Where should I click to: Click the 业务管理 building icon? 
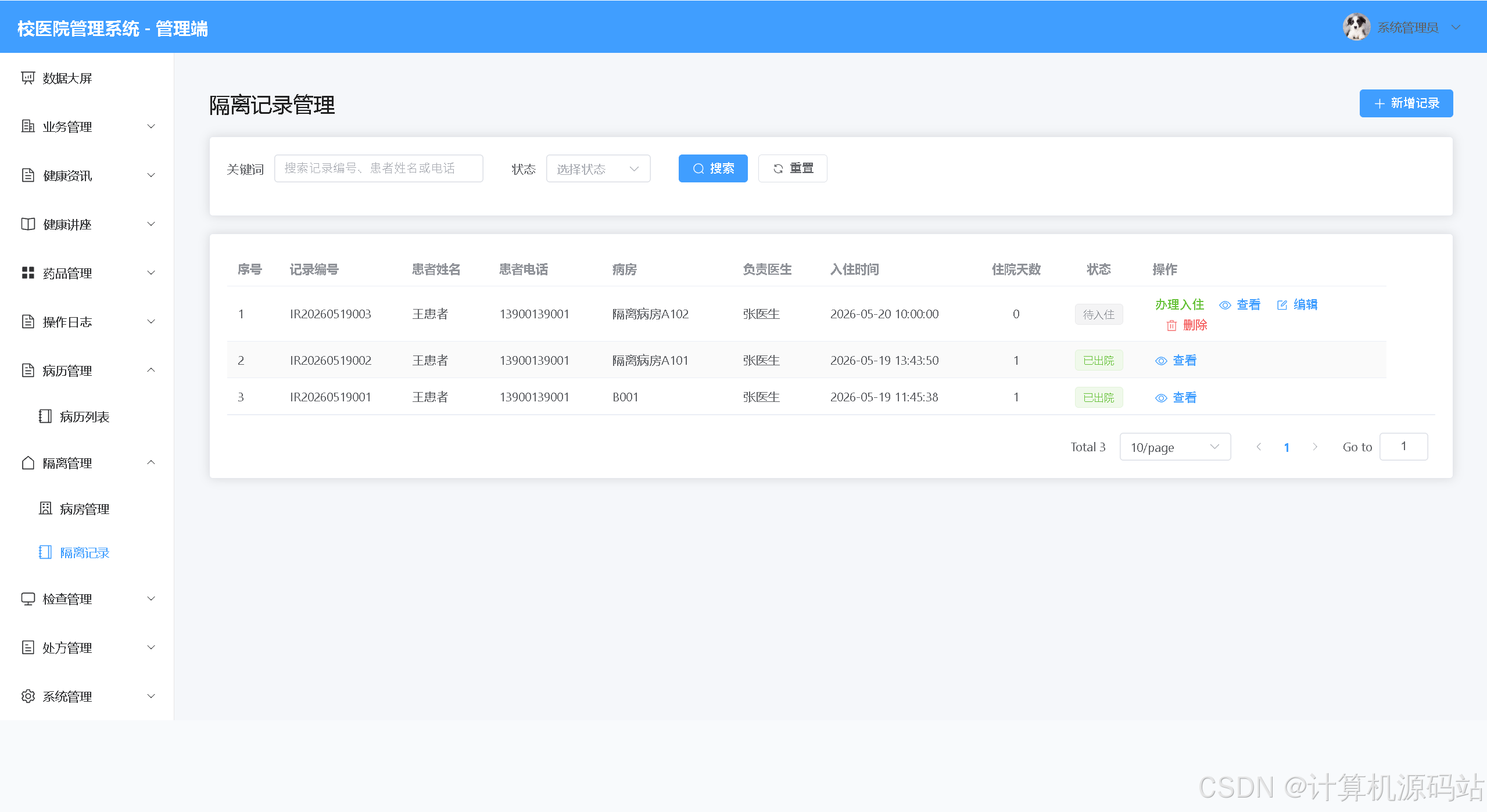(x=28, y=126)
